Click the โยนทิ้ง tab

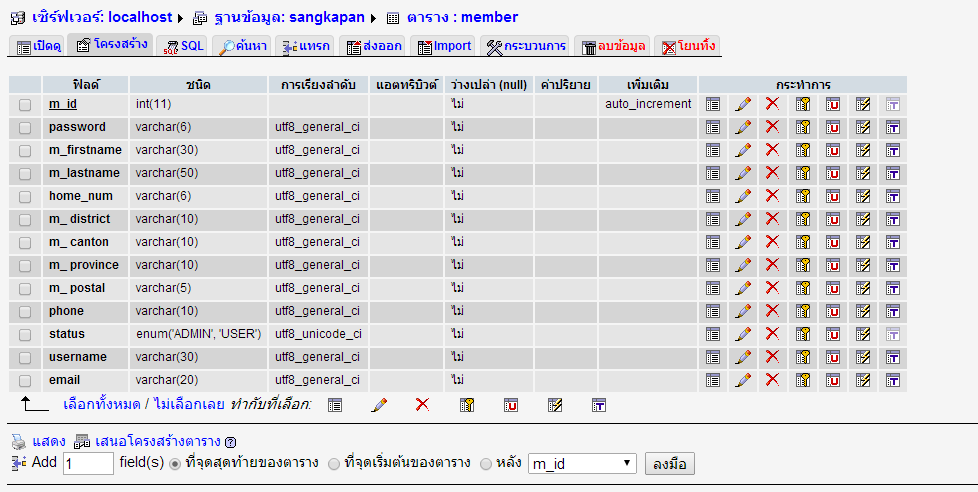tap(688, 46)
